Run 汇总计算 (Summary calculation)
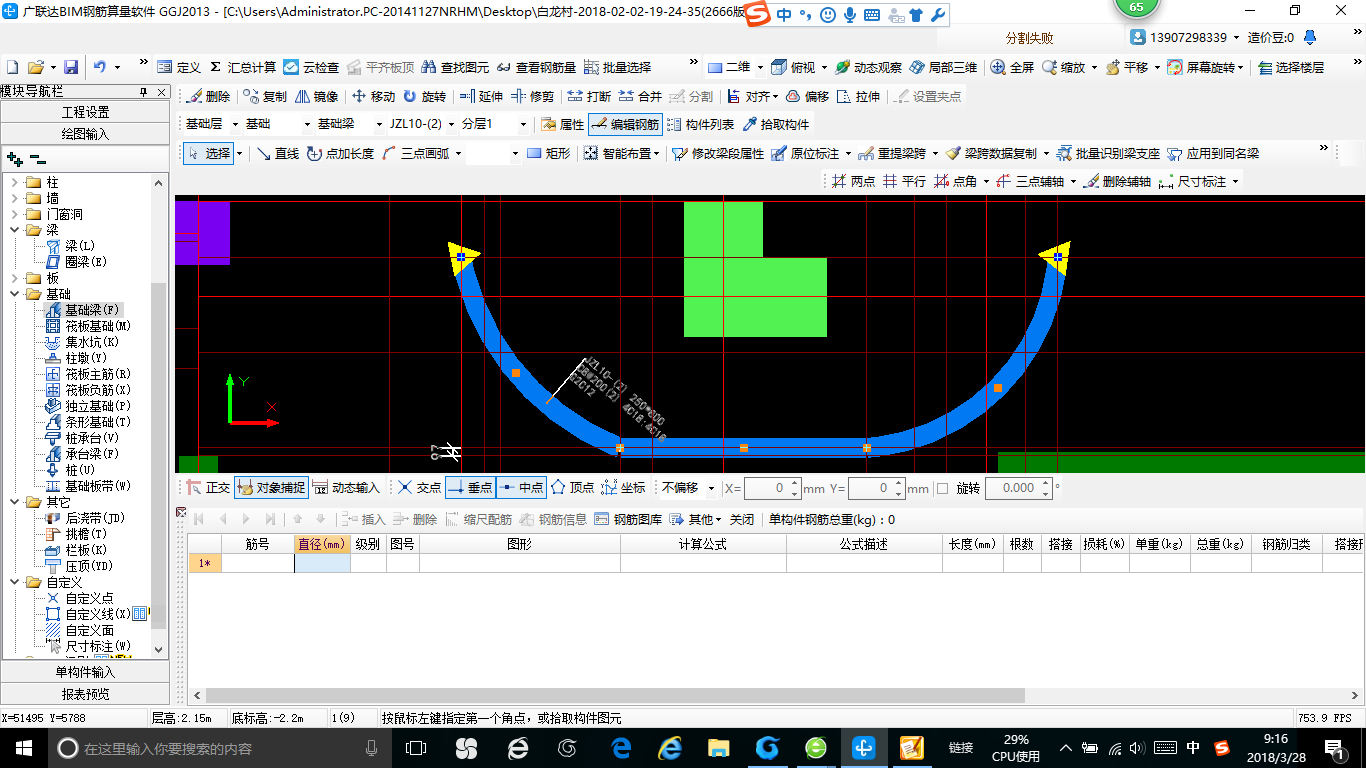Viewport: 1366px width, 768px height. (x=243, y=68)
